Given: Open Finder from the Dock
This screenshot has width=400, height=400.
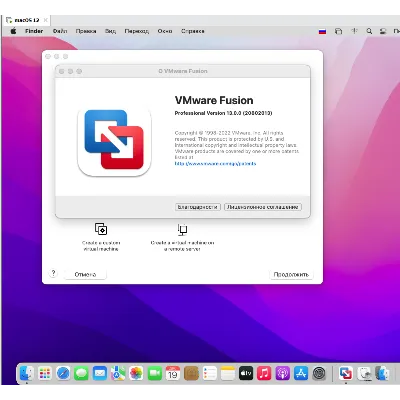Looking at the screenshot, I should coord(26,373).
